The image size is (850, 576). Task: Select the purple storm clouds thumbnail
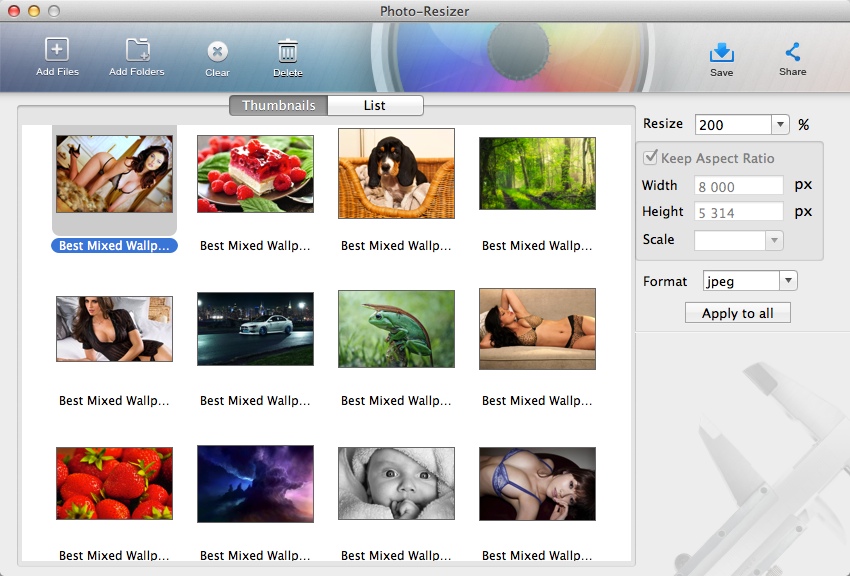click(255, 484)
